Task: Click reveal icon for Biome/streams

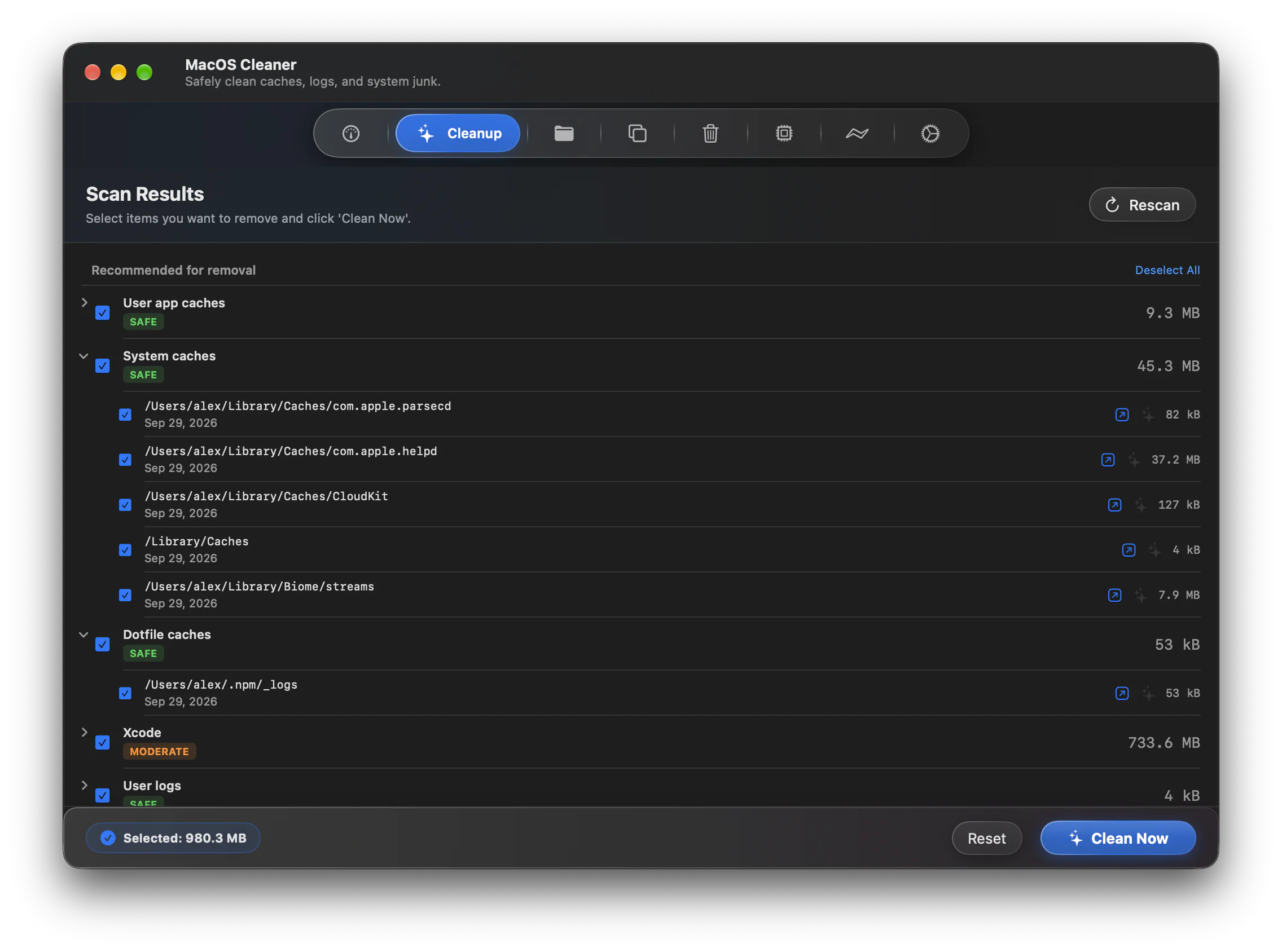Action: (x=1114, y=594)
